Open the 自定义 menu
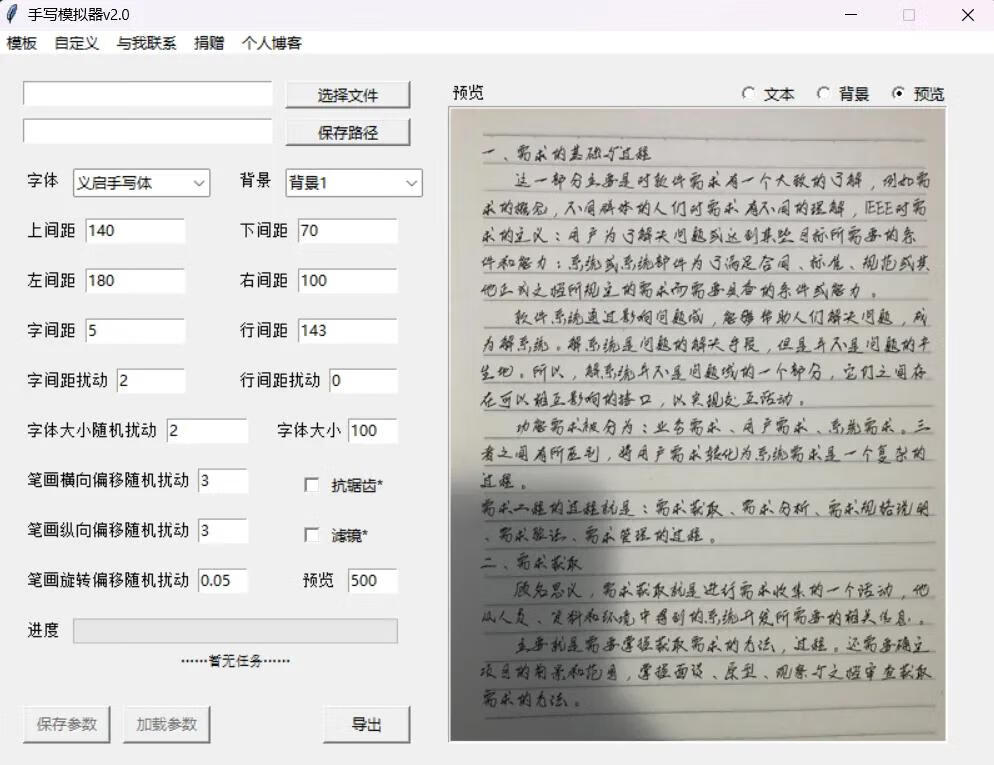 point(76,43)
